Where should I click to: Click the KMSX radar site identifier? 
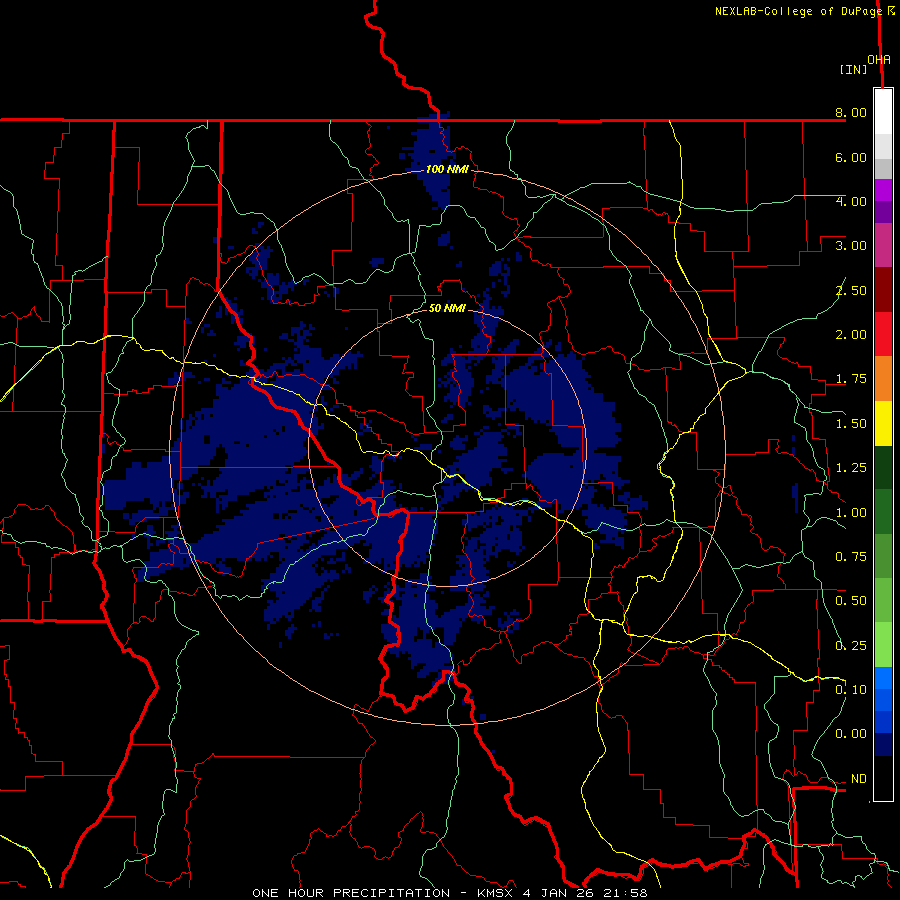(x=495, y=893)
